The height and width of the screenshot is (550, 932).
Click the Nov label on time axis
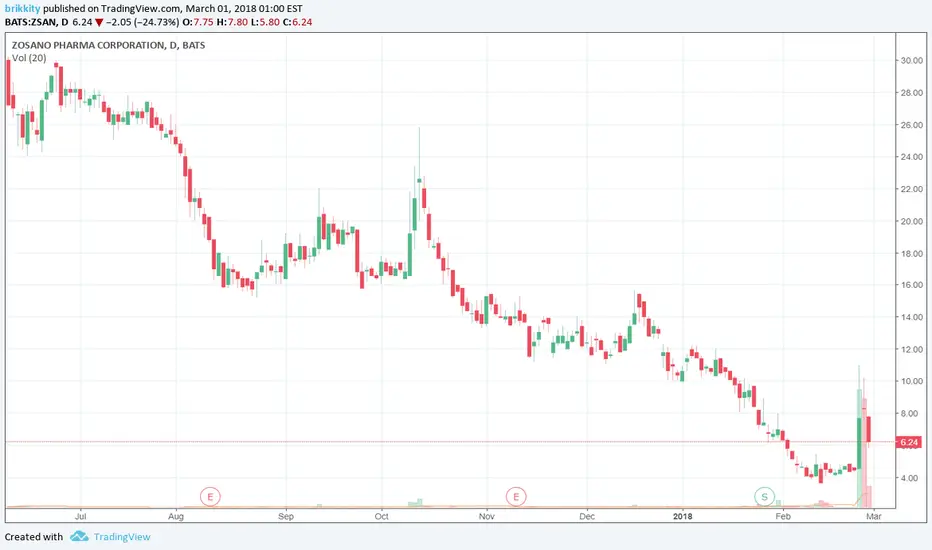(x=487, y=516)
